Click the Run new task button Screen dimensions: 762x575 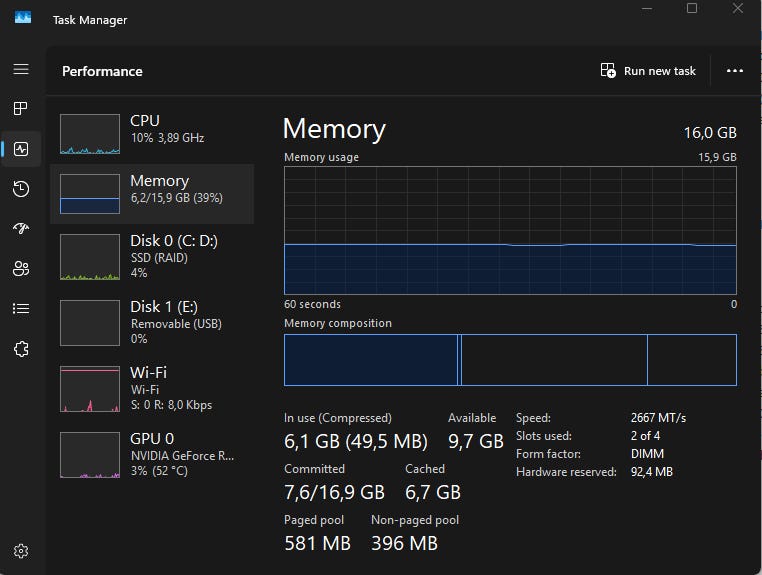click(648, 71)
